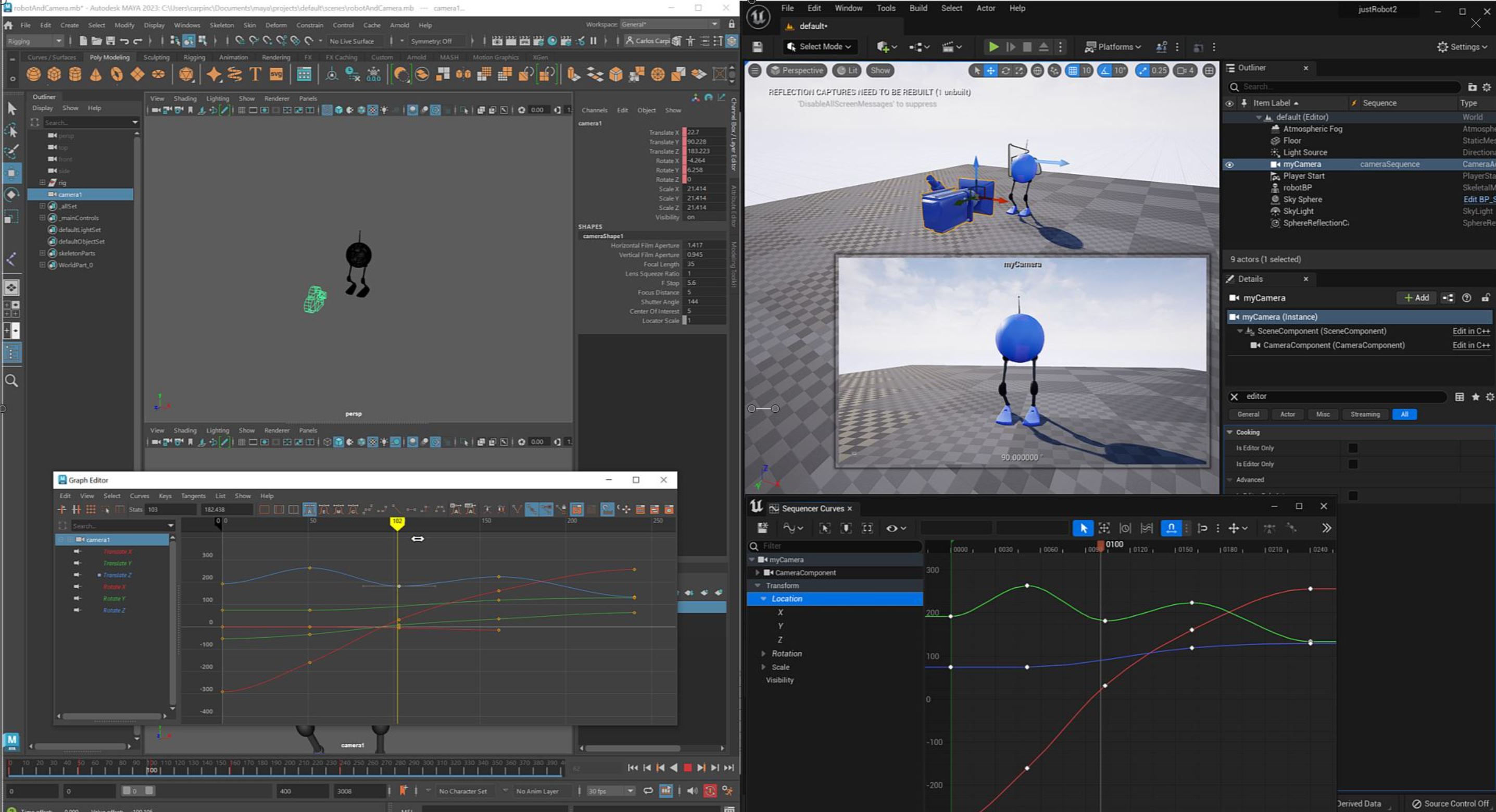This screenshot has width=1496, height=812.
Task: Open the Select Mode dropdown
Action: (x=819, y=47)
